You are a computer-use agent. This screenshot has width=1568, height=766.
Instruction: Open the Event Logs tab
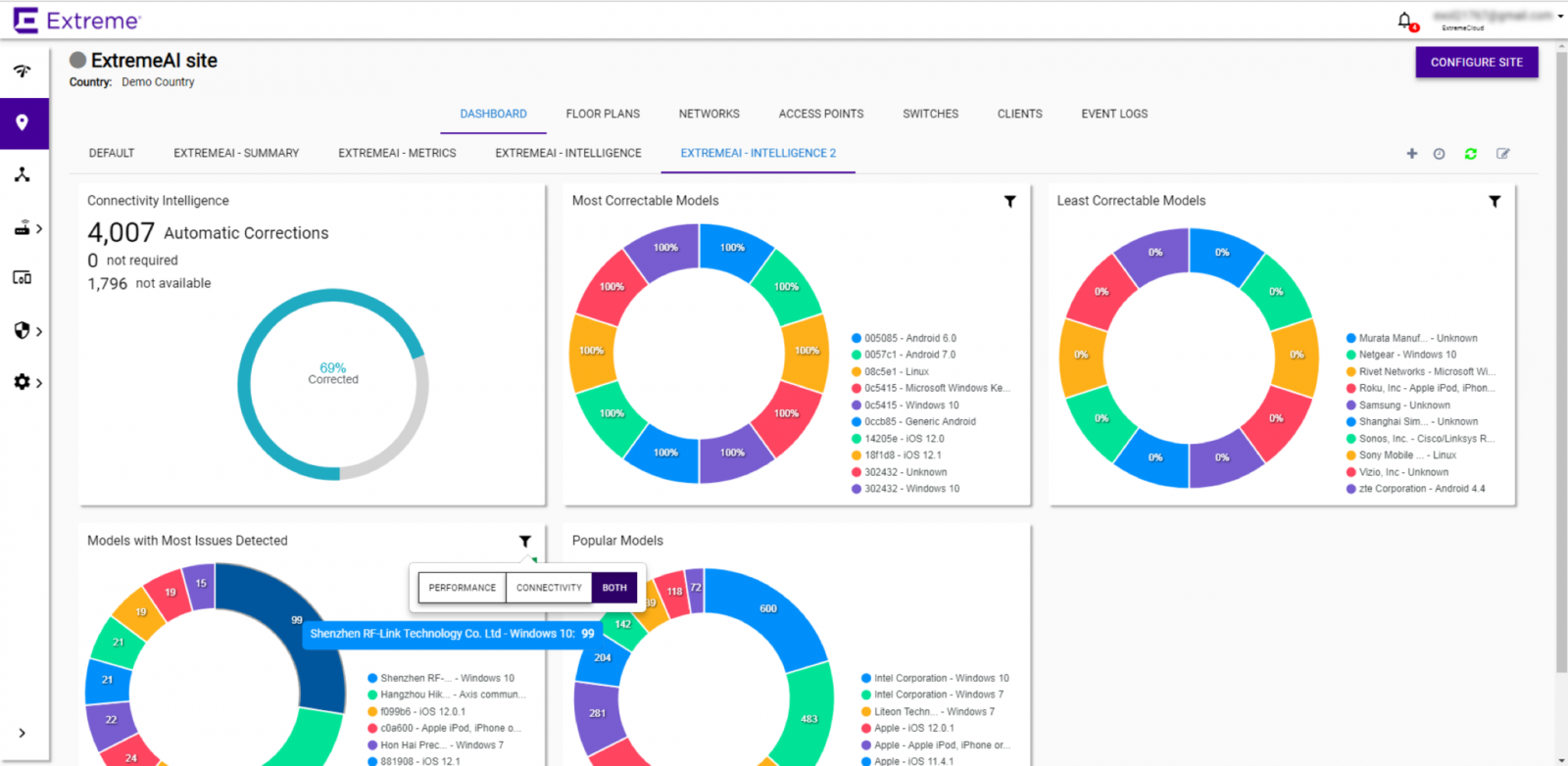[1114, 114]
